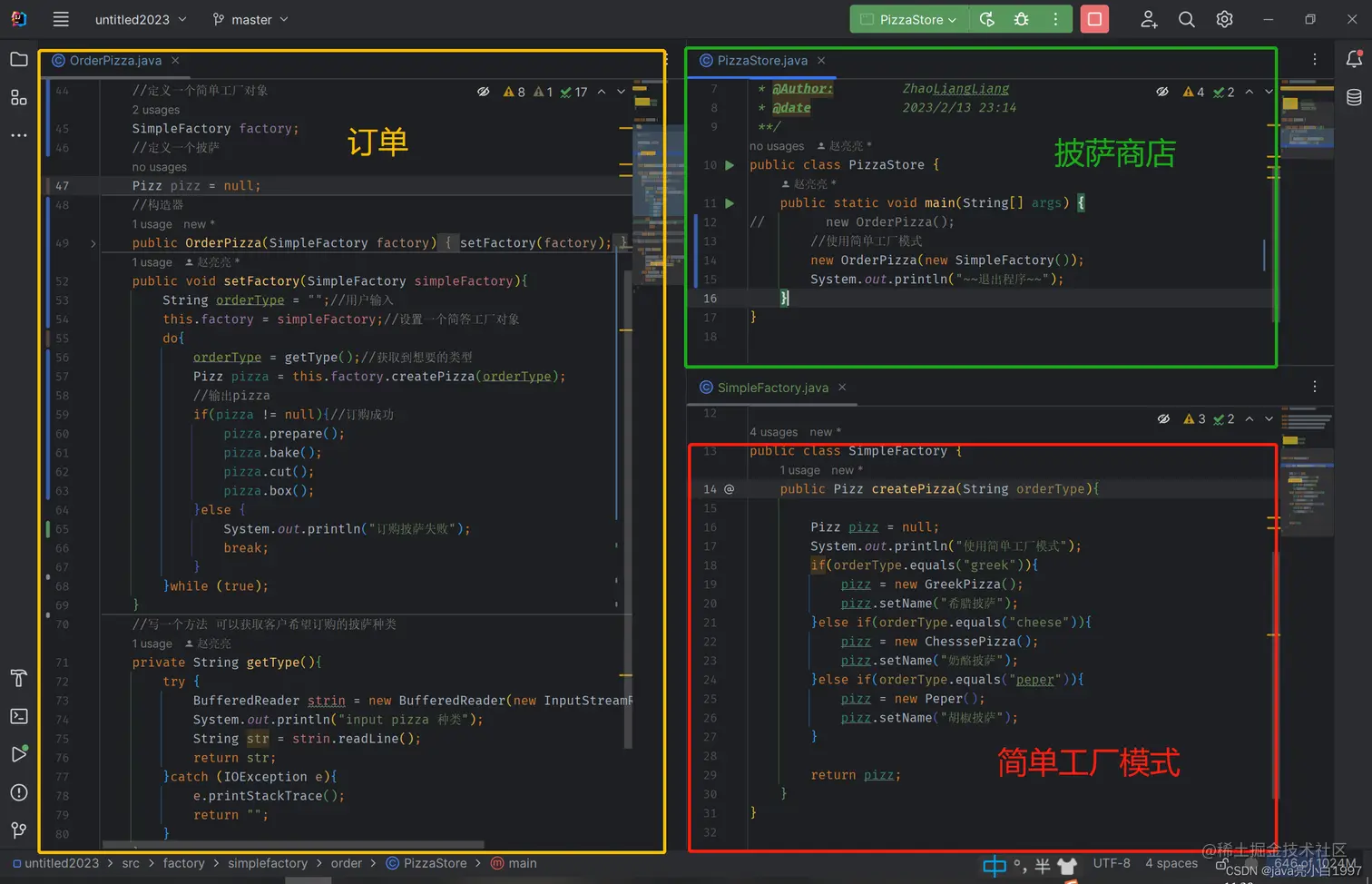Viewport: 1372px width, 884px height.
Task: Stop the running program
Action: 1094,19
